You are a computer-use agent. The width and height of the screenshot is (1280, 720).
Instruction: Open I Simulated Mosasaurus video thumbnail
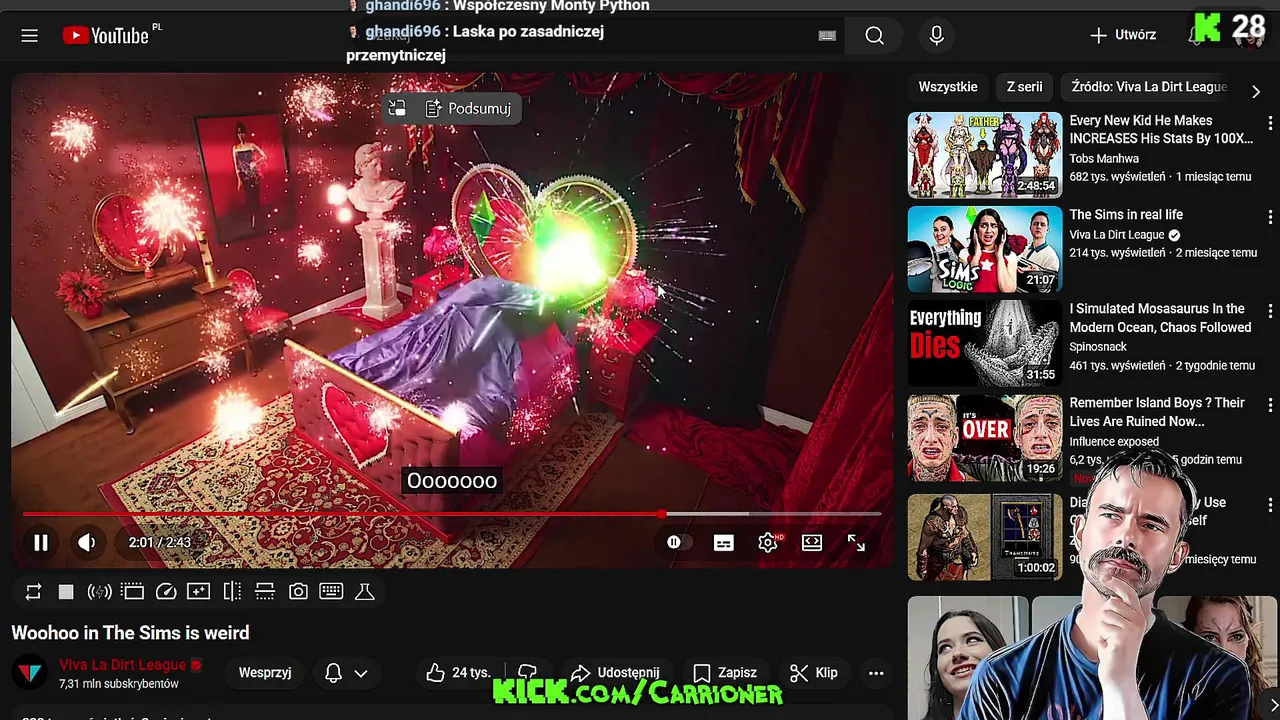point(985,343)
